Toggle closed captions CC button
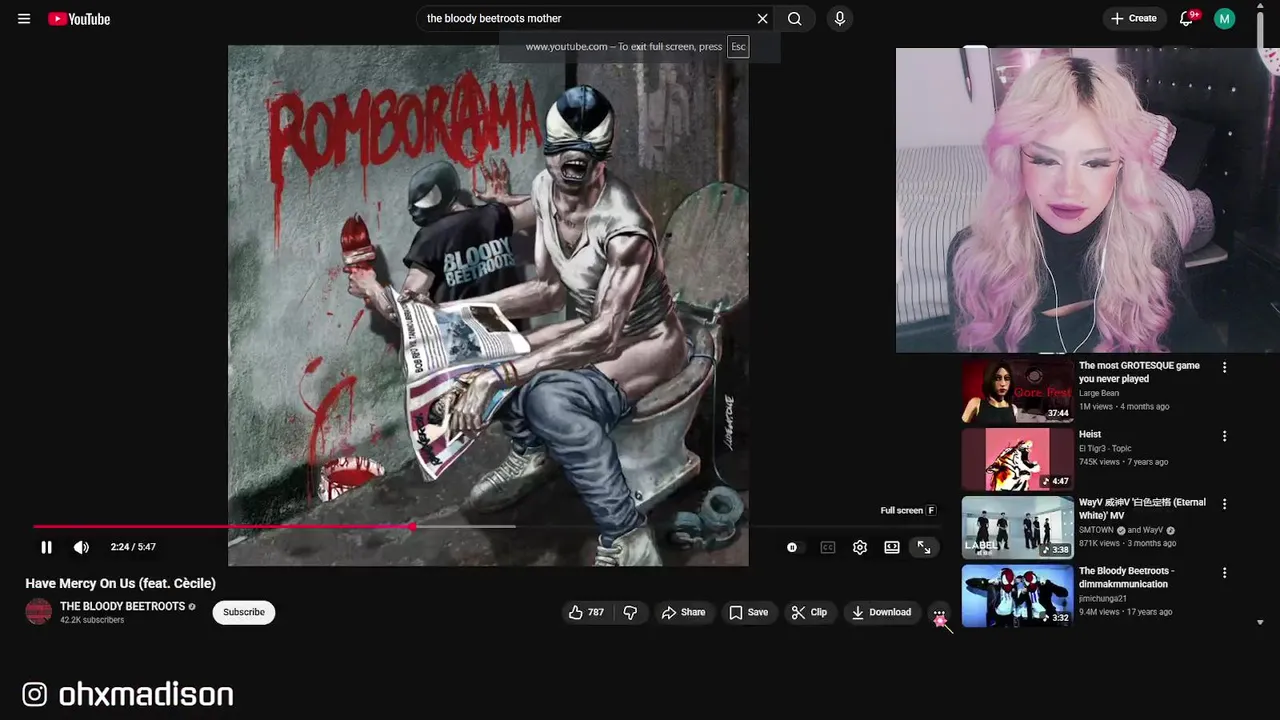1280x720 pixels. [x=828, y=547]
